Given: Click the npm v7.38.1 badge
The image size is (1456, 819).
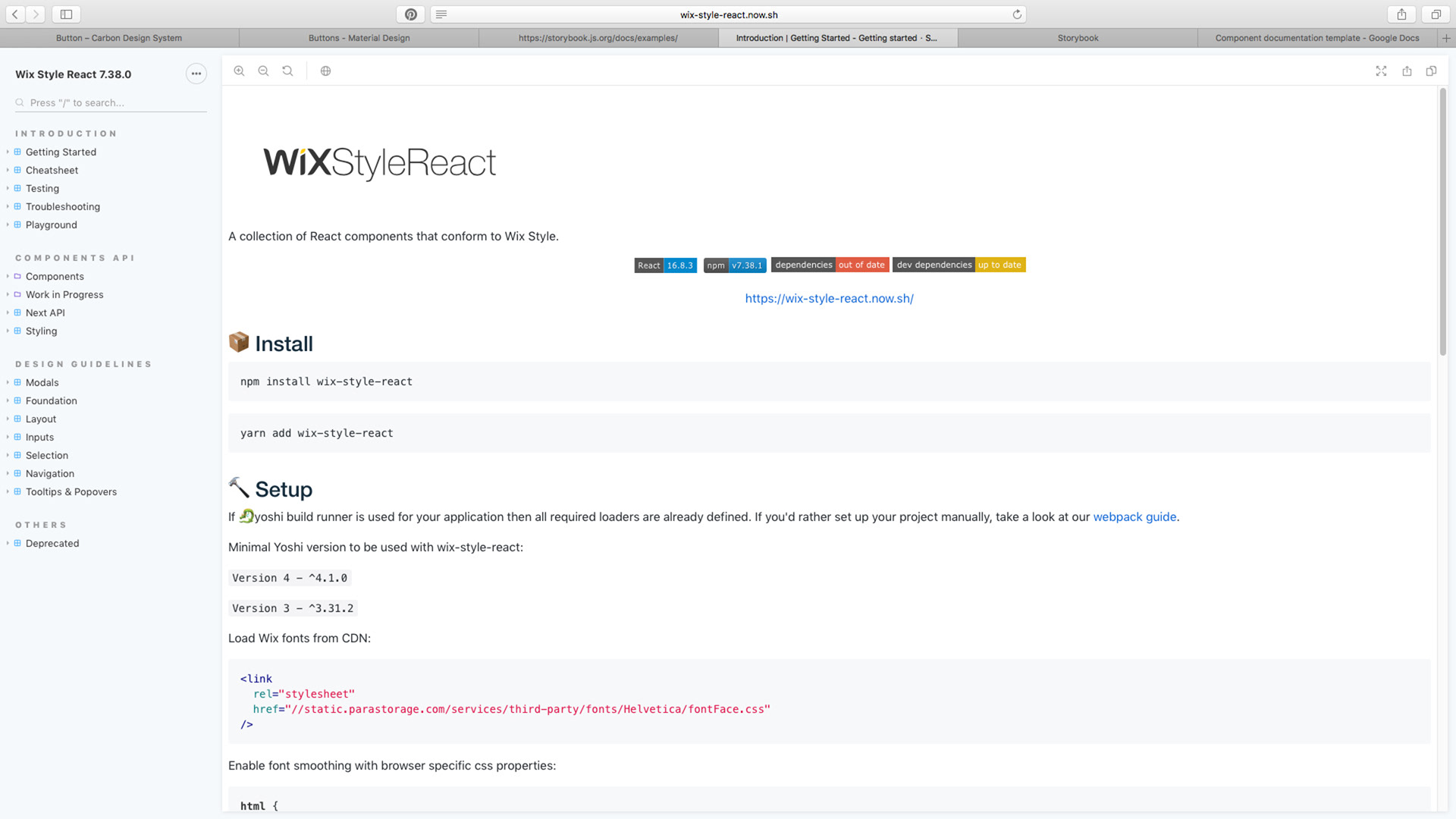Looking at the screenshot, I should [x=735, y=265].
